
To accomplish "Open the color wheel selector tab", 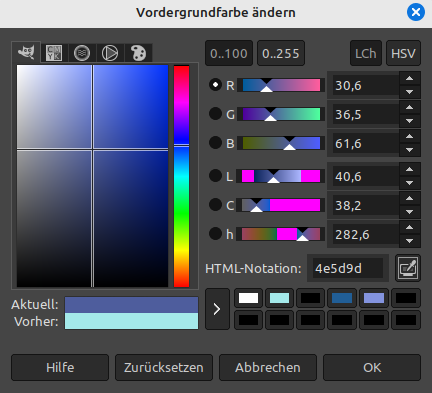I will pyautogui.click(x=110, y=53).
